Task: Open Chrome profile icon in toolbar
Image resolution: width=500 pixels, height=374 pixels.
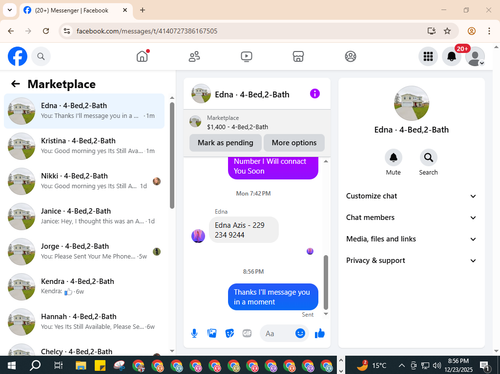Action: (x=471, y=31)
